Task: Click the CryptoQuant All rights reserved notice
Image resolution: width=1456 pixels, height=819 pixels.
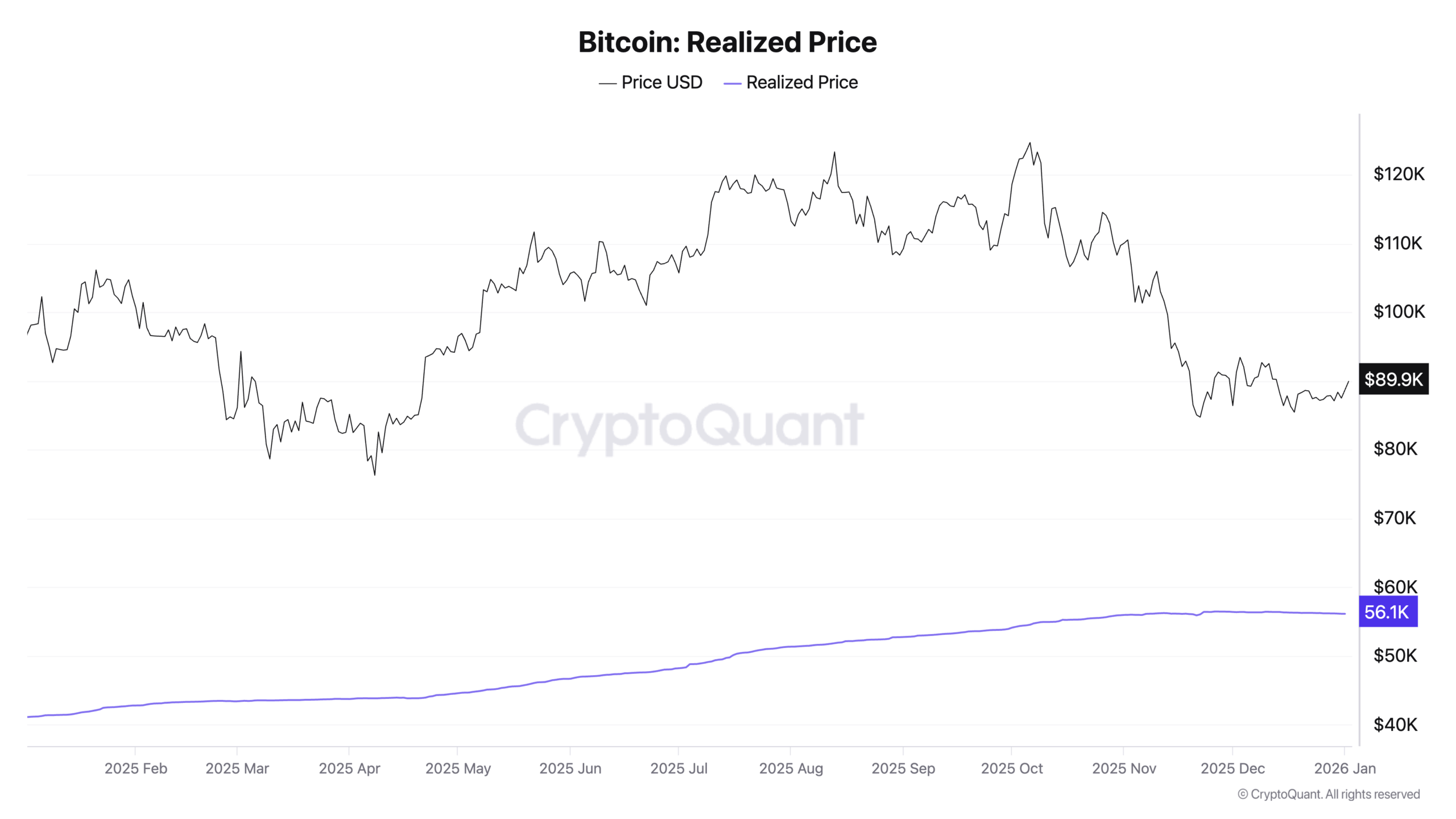Action: click(1329, 795)
